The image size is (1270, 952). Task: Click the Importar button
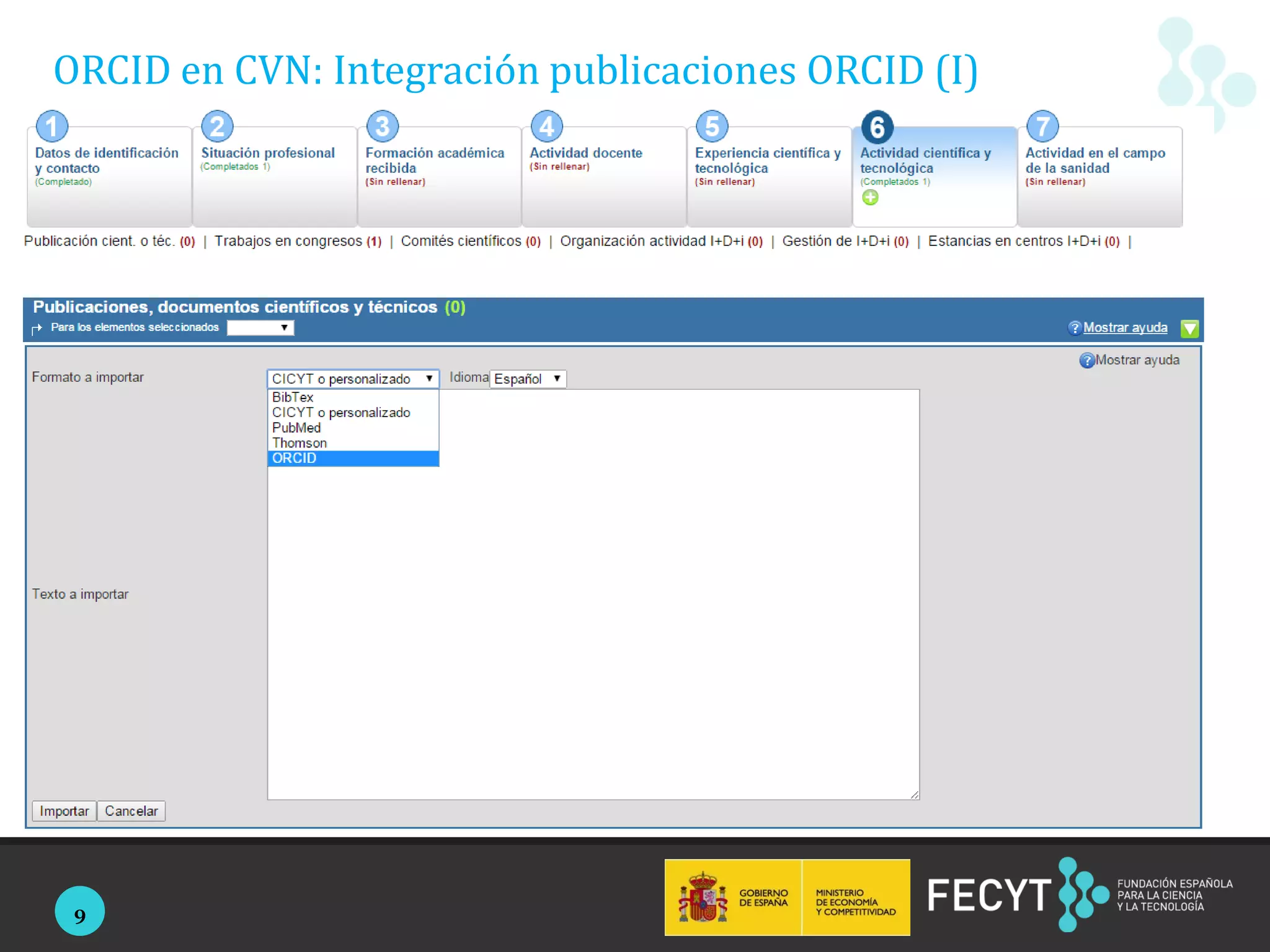64,811
